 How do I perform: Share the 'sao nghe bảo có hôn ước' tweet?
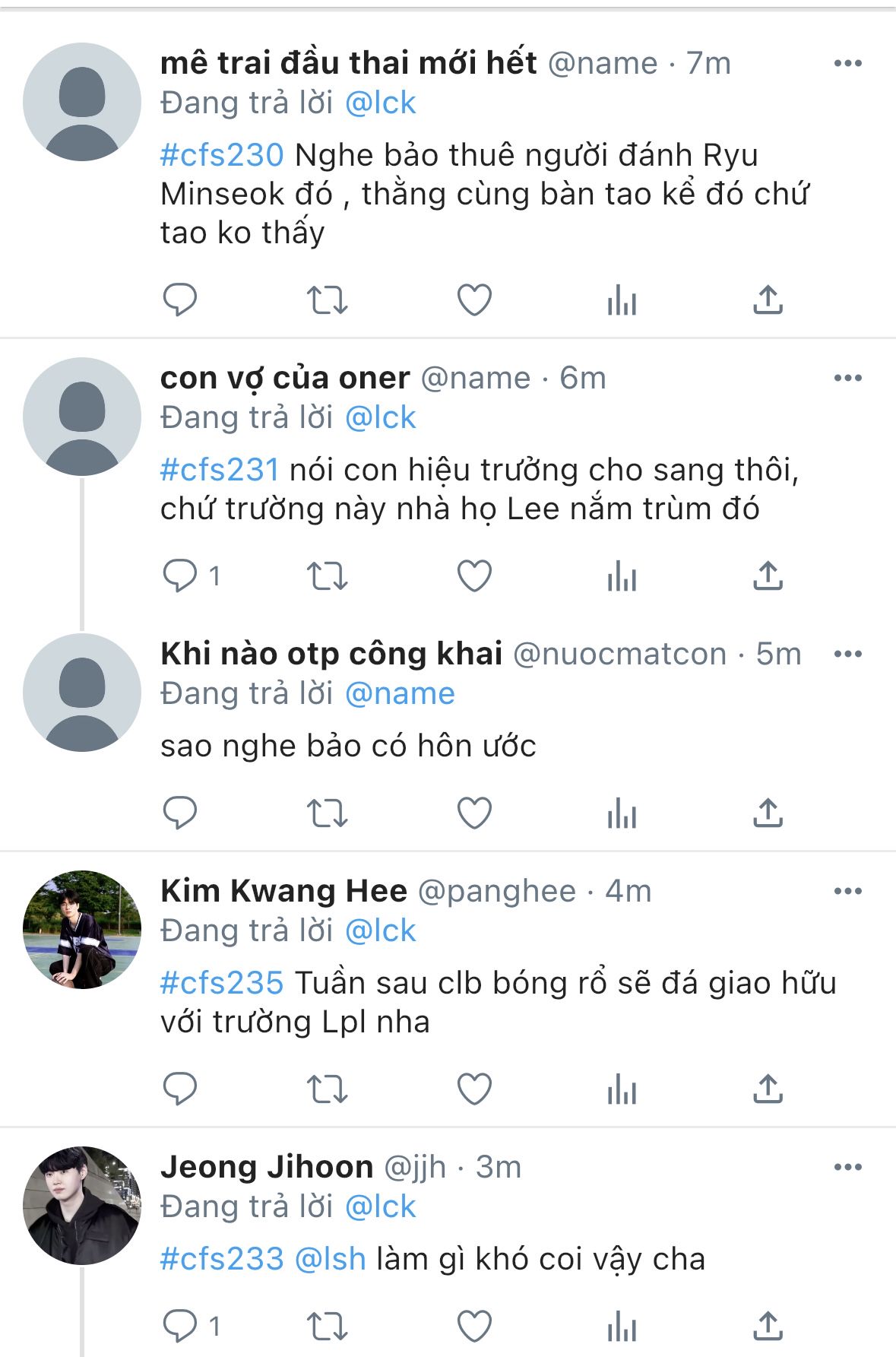pos(768,813)
